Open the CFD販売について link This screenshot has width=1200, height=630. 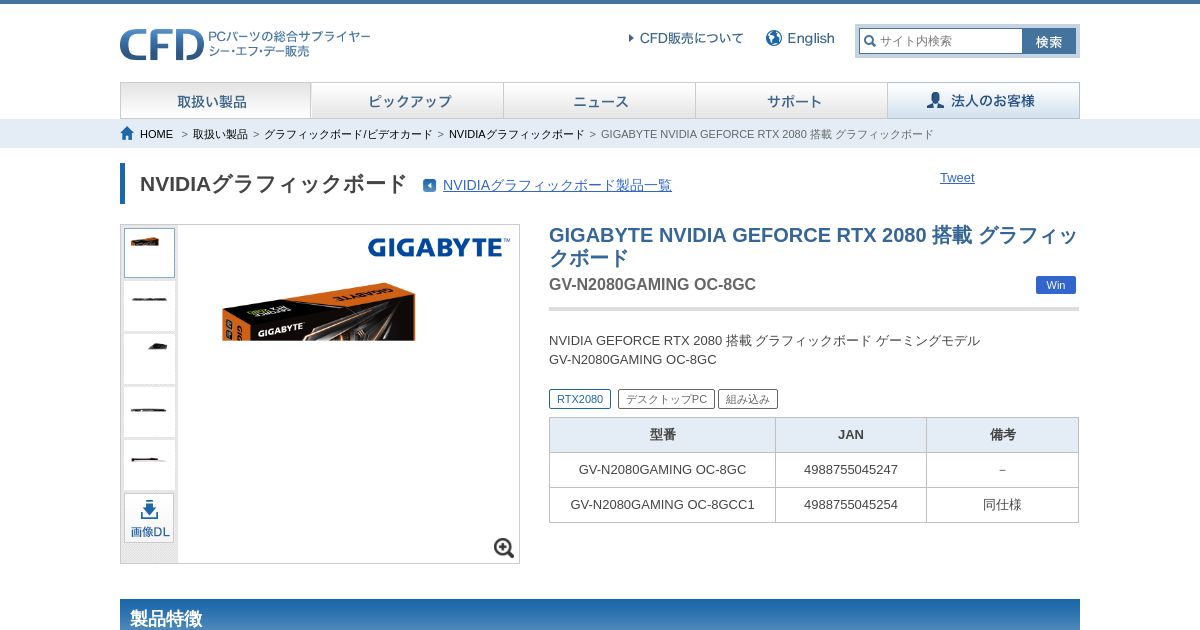click(691, 38)
